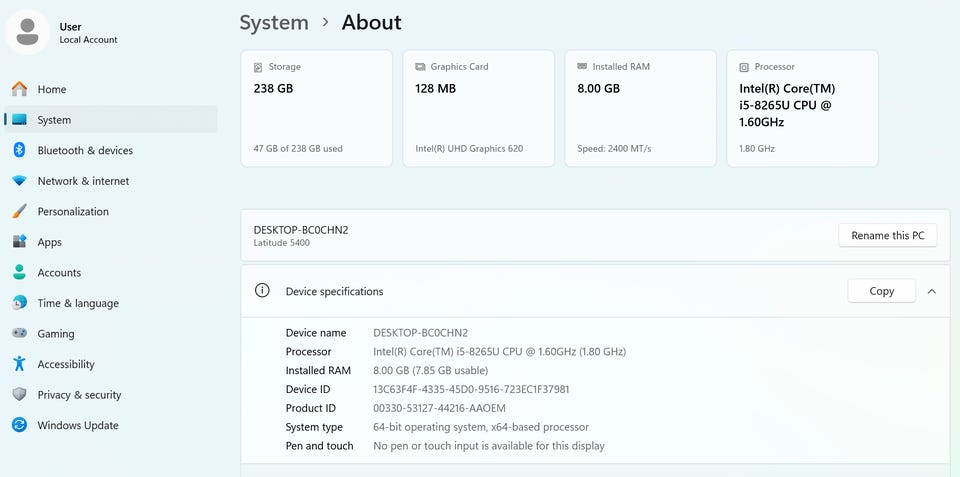Click the User profile avatar picture

pyautogui.click(x=28, y=32)
